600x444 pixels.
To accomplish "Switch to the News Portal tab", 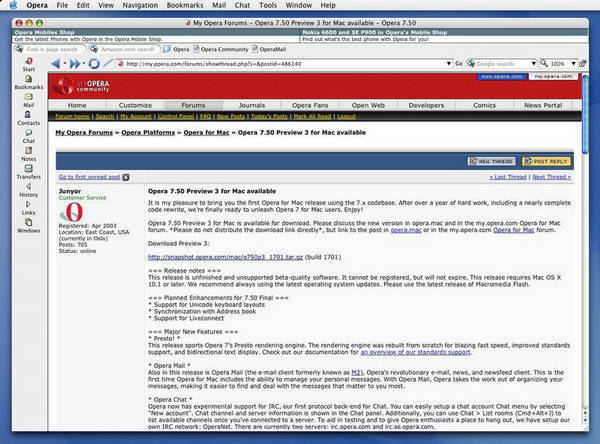I will (x=543, y=105).
